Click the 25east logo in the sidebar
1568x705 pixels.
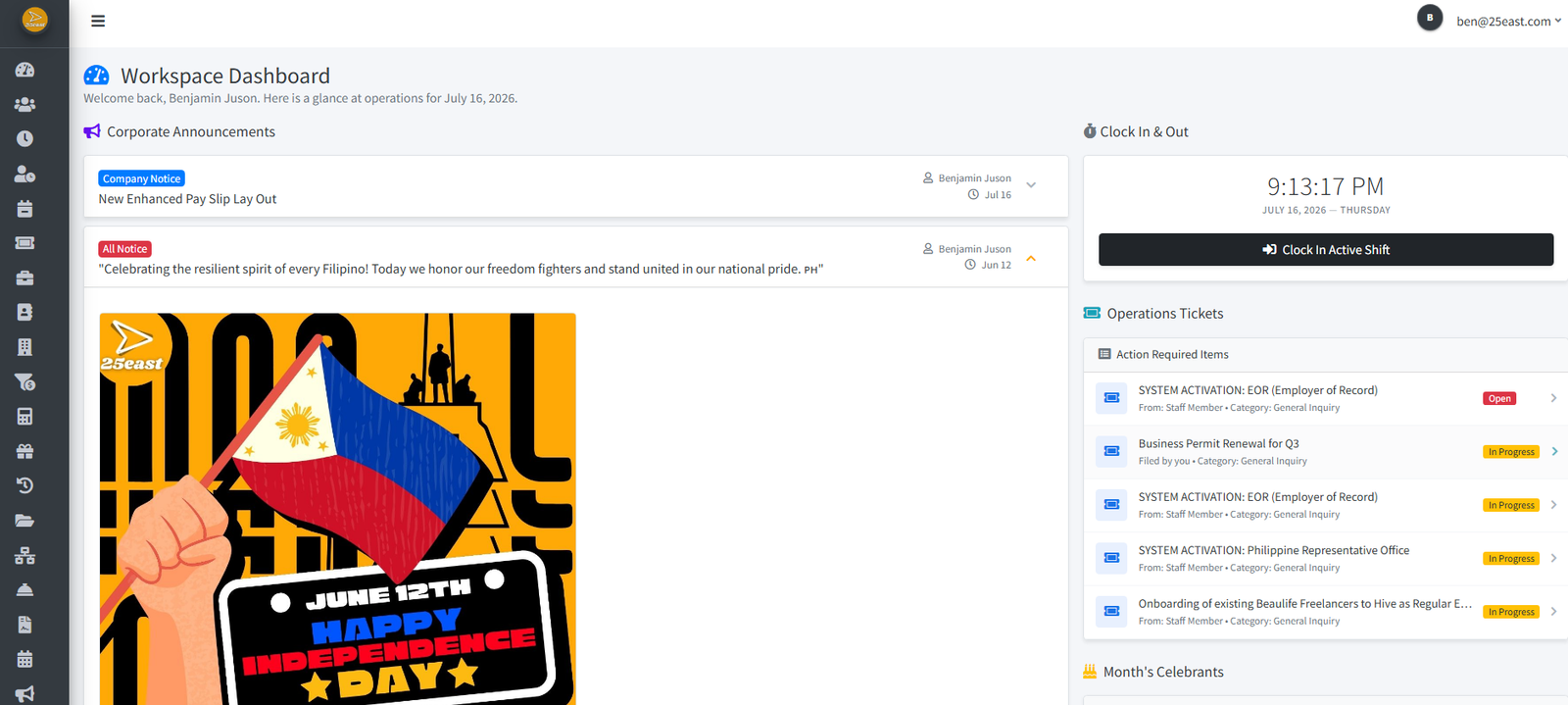[34, 19]
